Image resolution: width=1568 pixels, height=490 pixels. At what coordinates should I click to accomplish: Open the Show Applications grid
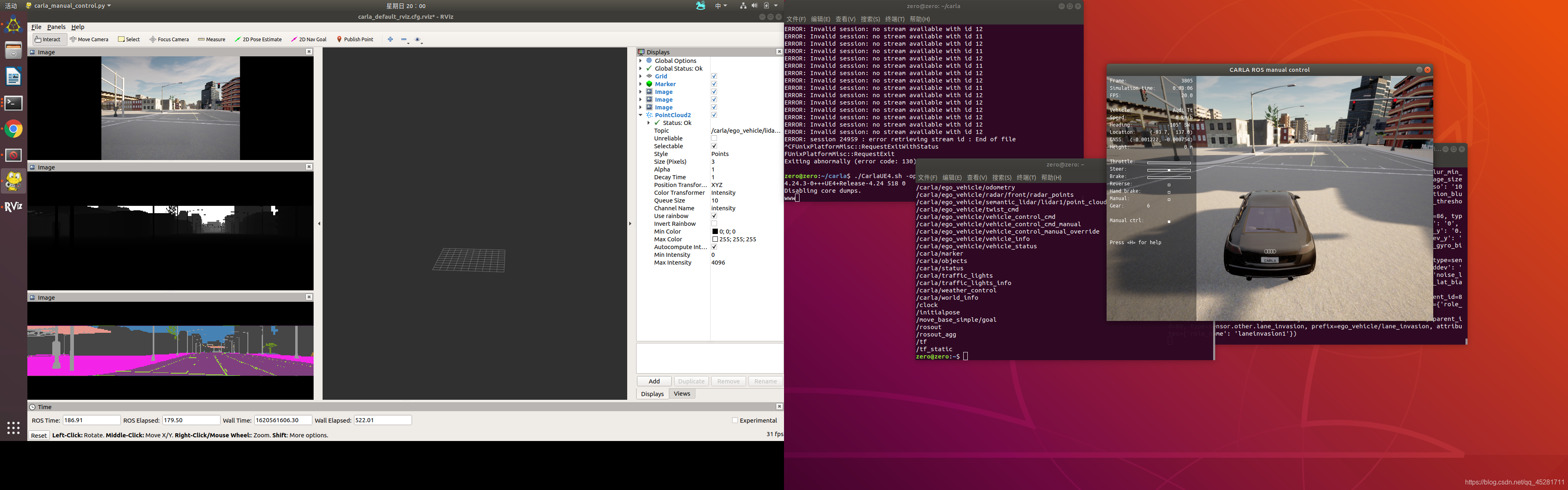coord(13,428)
